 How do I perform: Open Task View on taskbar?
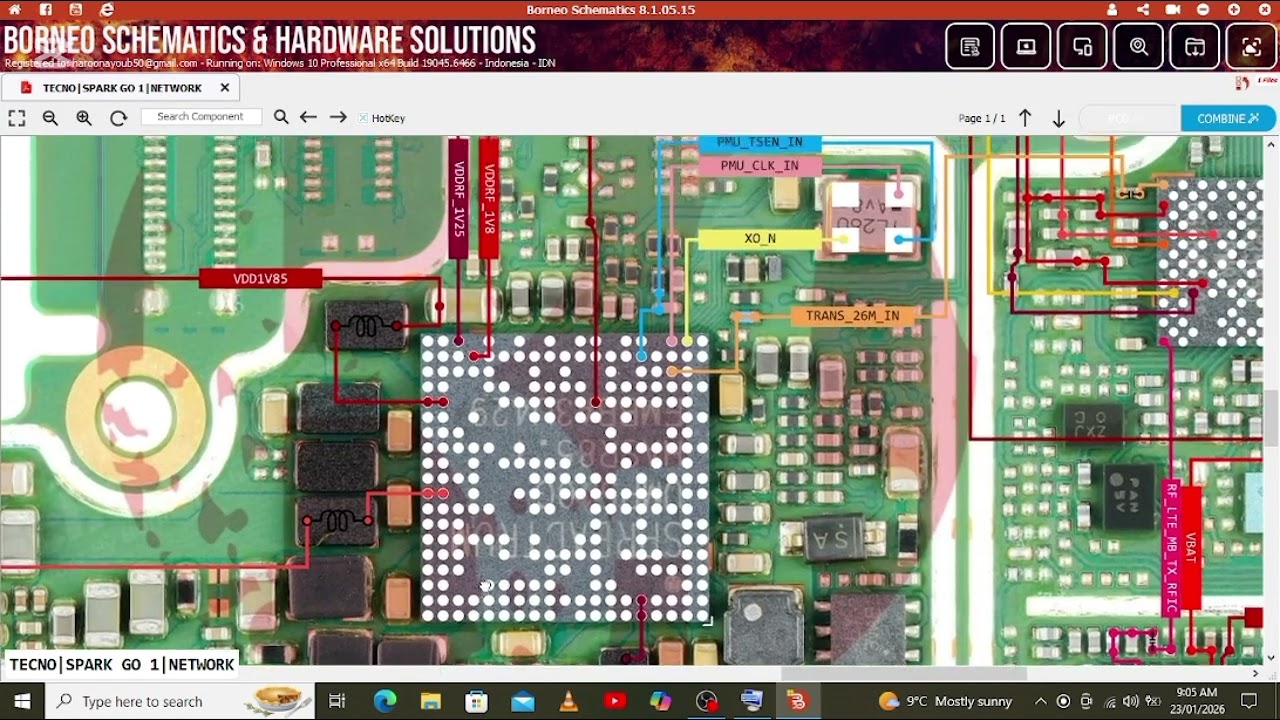point(337,701)
